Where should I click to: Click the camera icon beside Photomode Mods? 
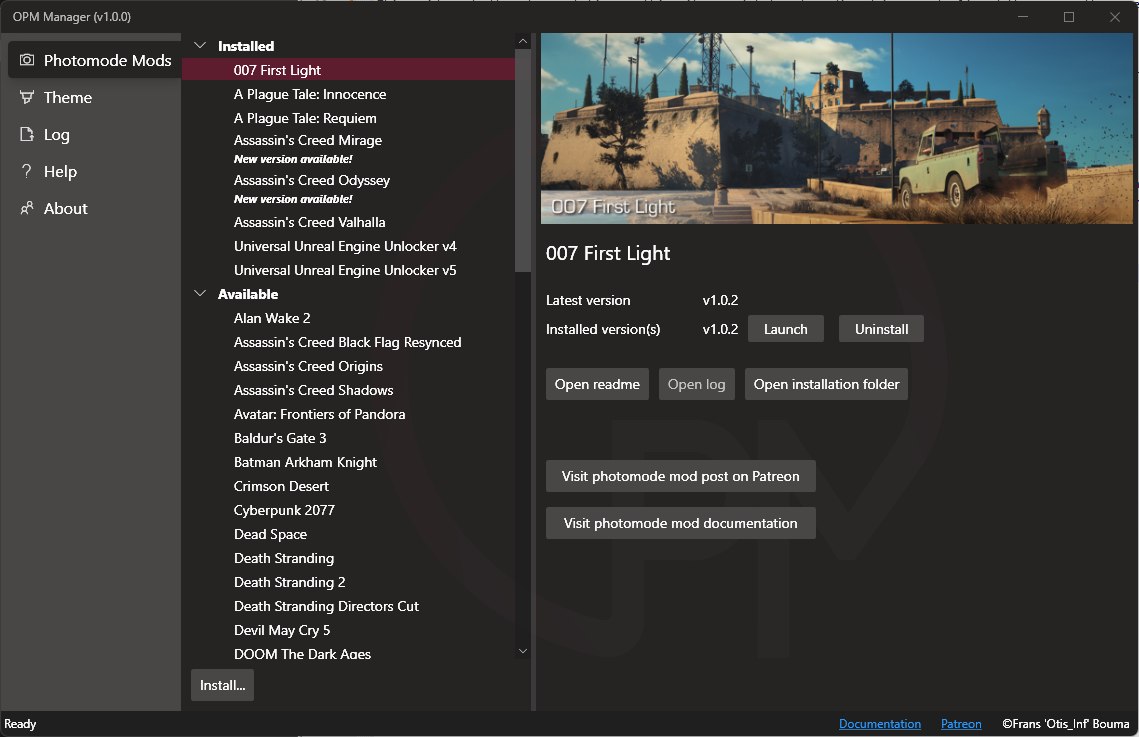pos(27,60)
